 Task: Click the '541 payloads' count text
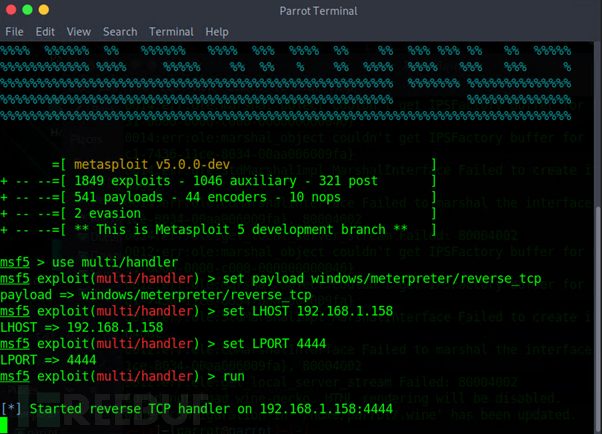(118, 197)
